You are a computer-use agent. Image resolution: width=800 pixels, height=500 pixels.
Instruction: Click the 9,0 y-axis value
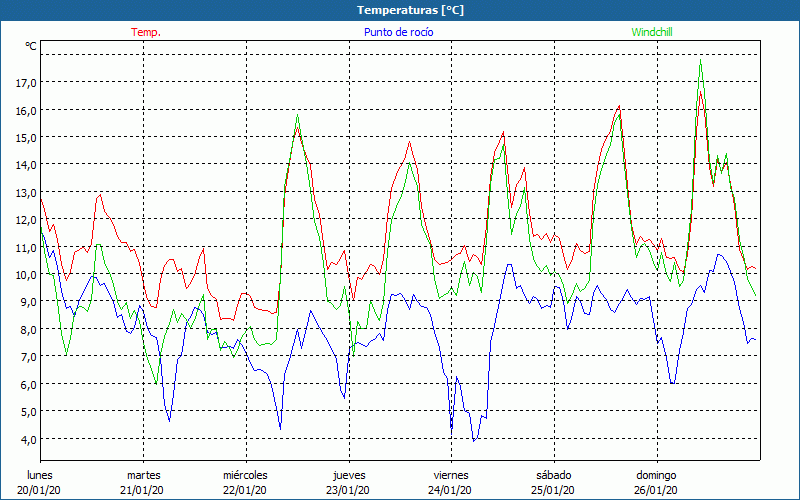click(x=29, y=302)
